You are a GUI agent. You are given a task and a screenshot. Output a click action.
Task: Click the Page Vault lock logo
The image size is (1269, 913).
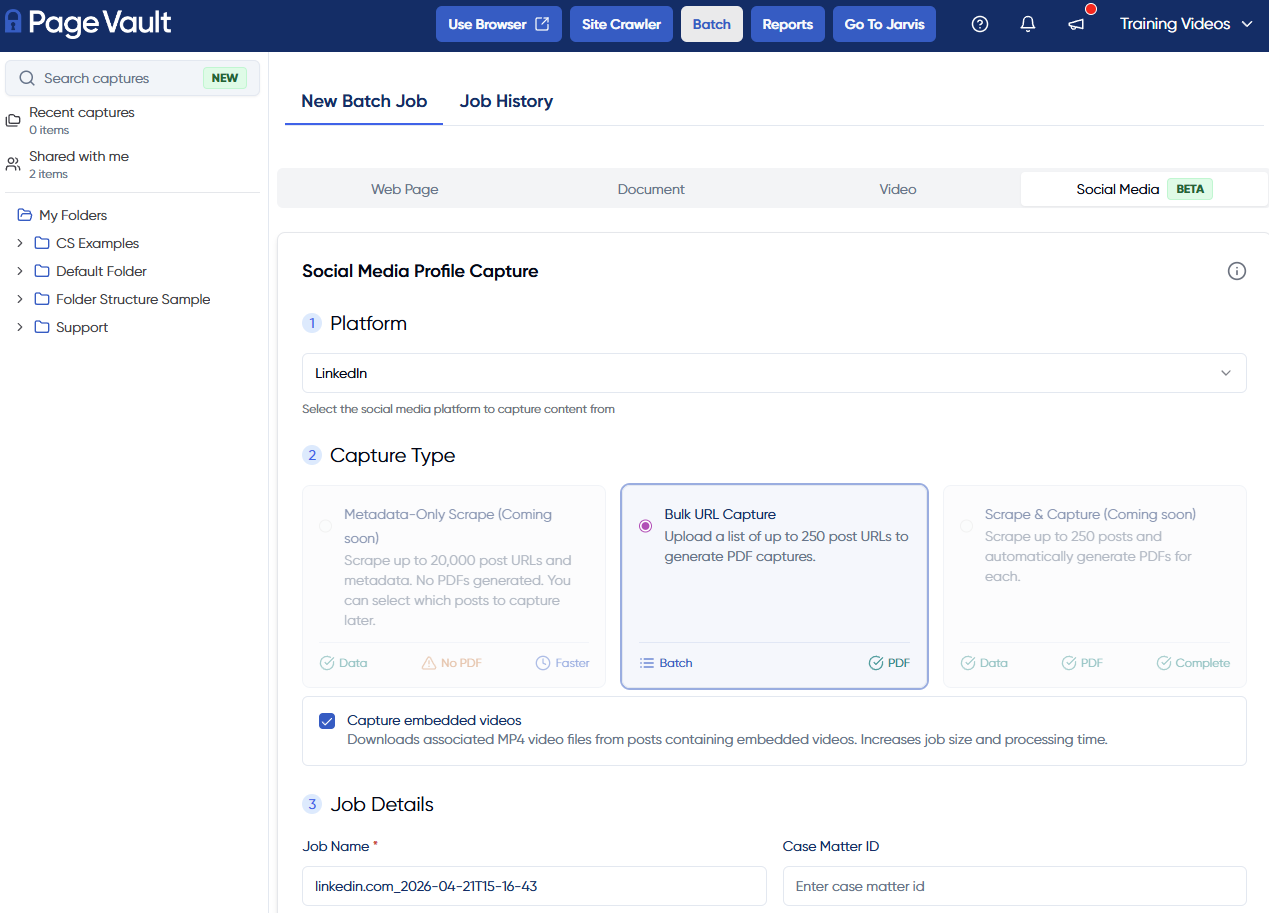(13, 22)
